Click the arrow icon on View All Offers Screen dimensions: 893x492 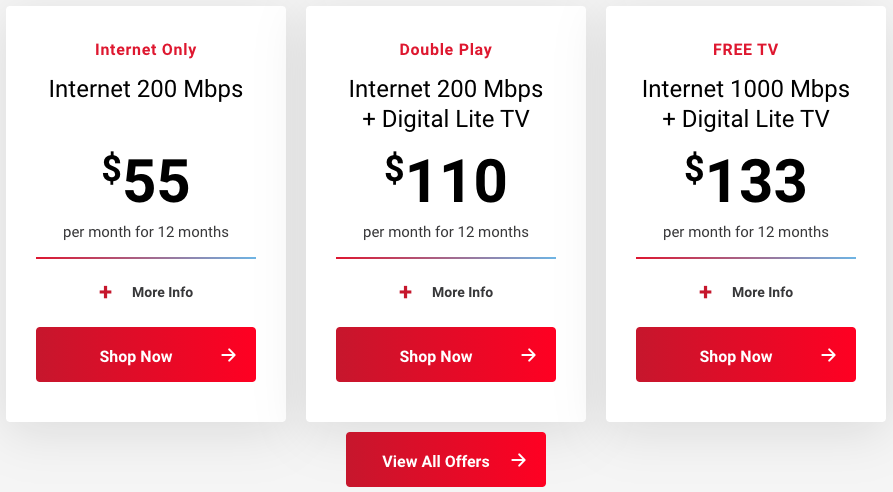[x=518, y=460]
